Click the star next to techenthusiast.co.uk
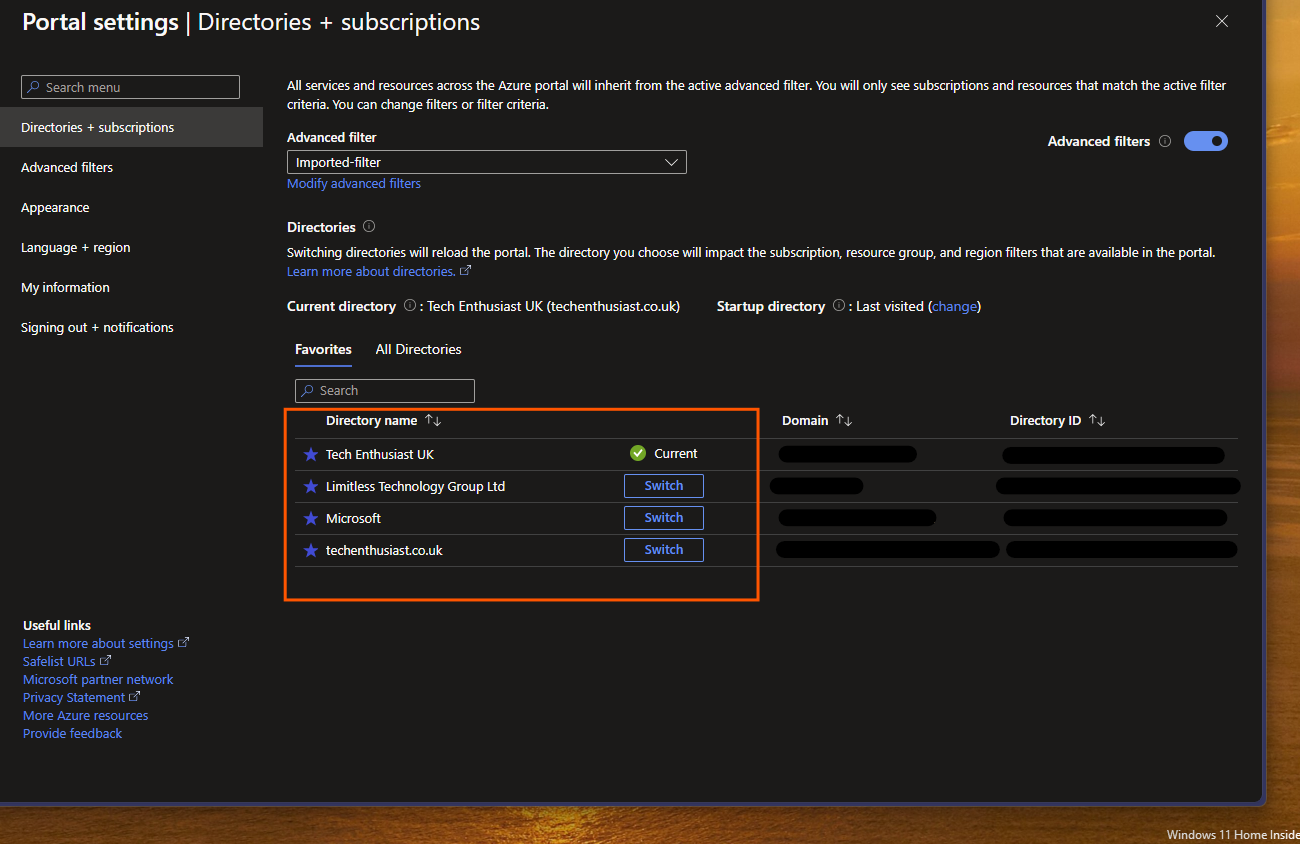Screen dimensions: 1300x844 coord(310,551)
